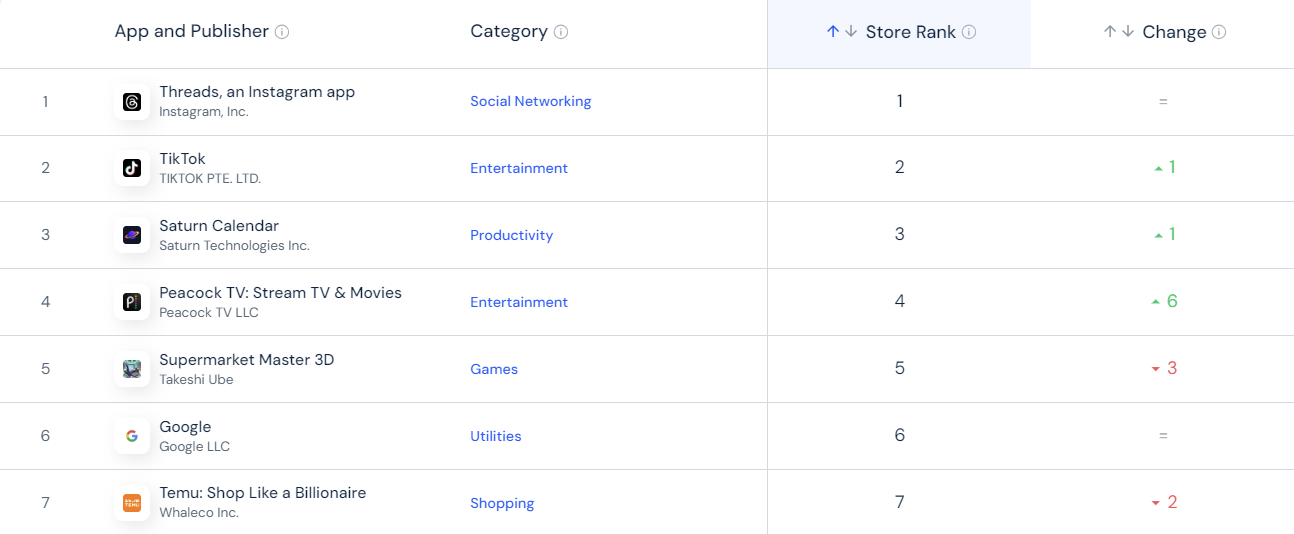Image resolution: width=1294 pixels, height=534 pixels.
Task: Click the TikTok app icon
Action: coord(132,168)
